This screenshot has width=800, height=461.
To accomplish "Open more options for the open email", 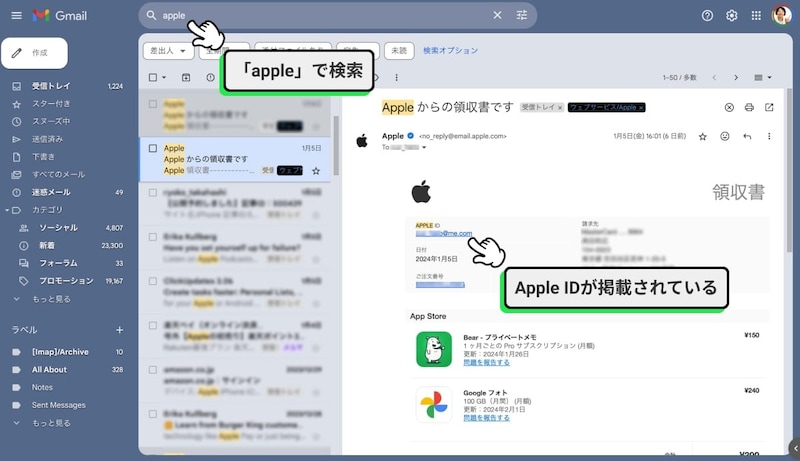I will pyautogui.click(x=769, y=136).
